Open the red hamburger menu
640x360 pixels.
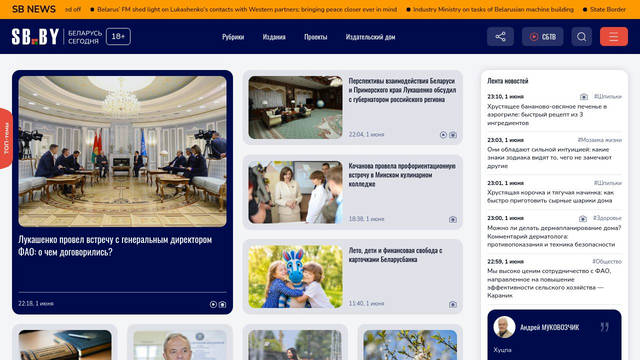614,37
